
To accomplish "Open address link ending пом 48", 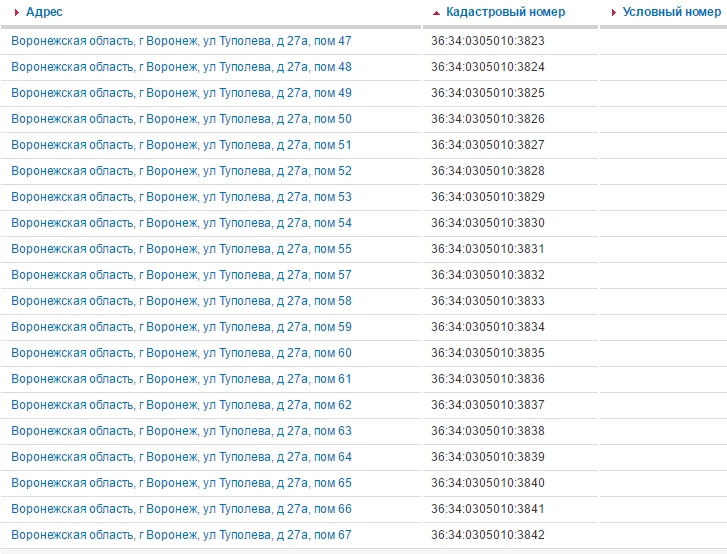I will click(181, 67).
